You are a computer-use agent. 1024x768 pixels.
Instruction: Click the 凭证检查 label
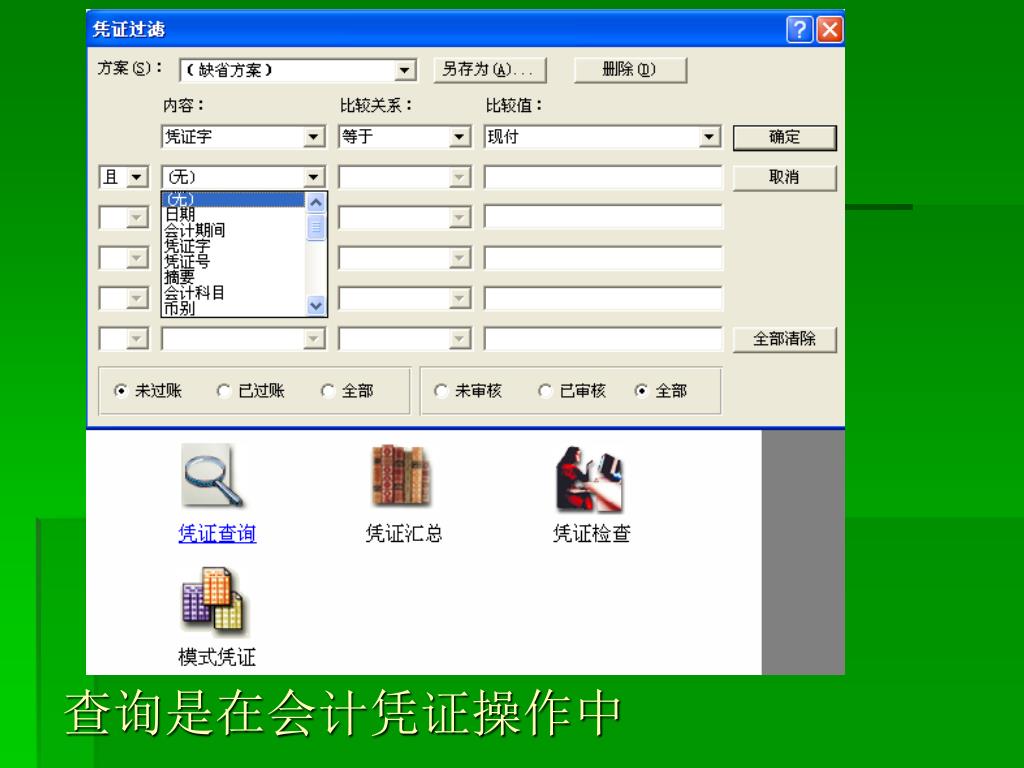point(592,534)
